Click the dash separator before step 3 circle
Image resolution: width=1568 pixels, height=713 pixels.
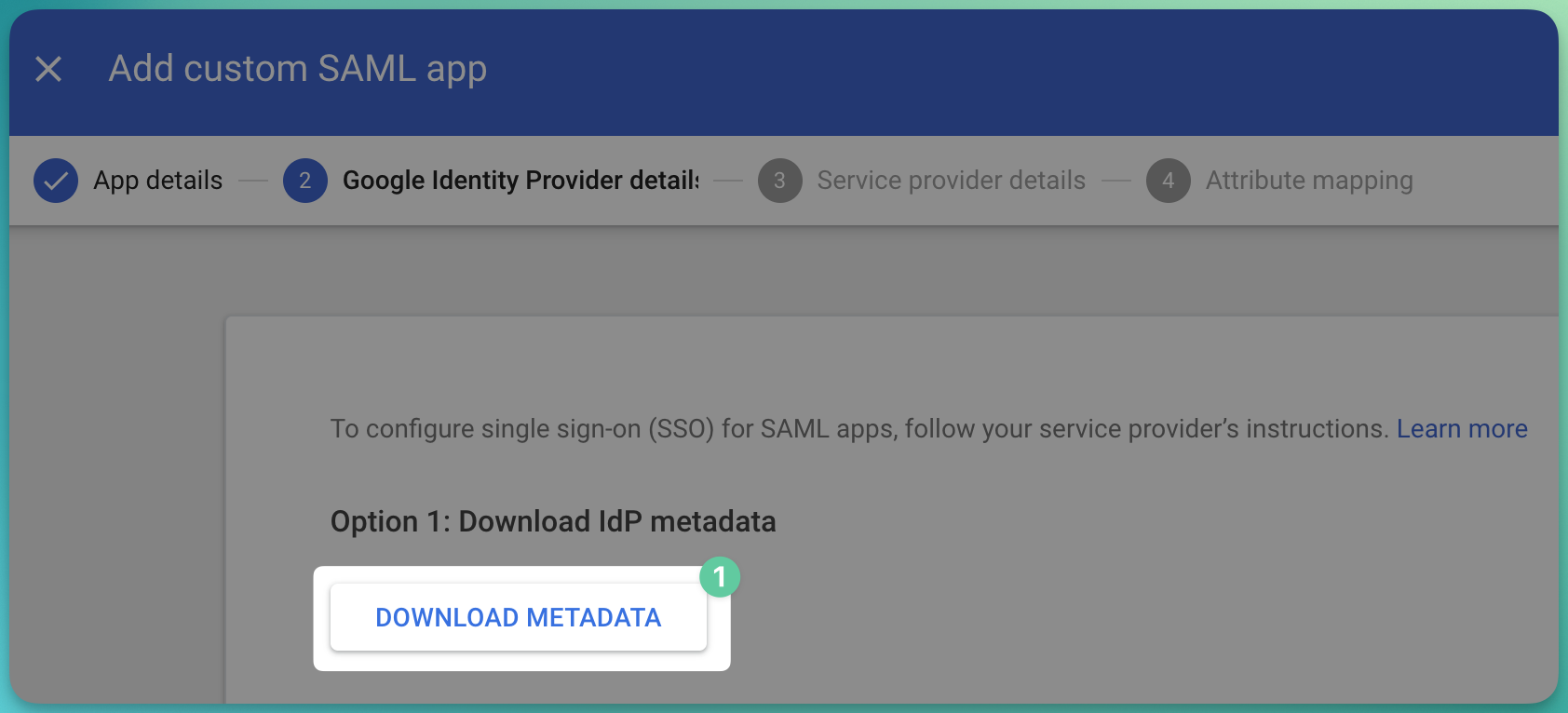(x=728, y=181)
